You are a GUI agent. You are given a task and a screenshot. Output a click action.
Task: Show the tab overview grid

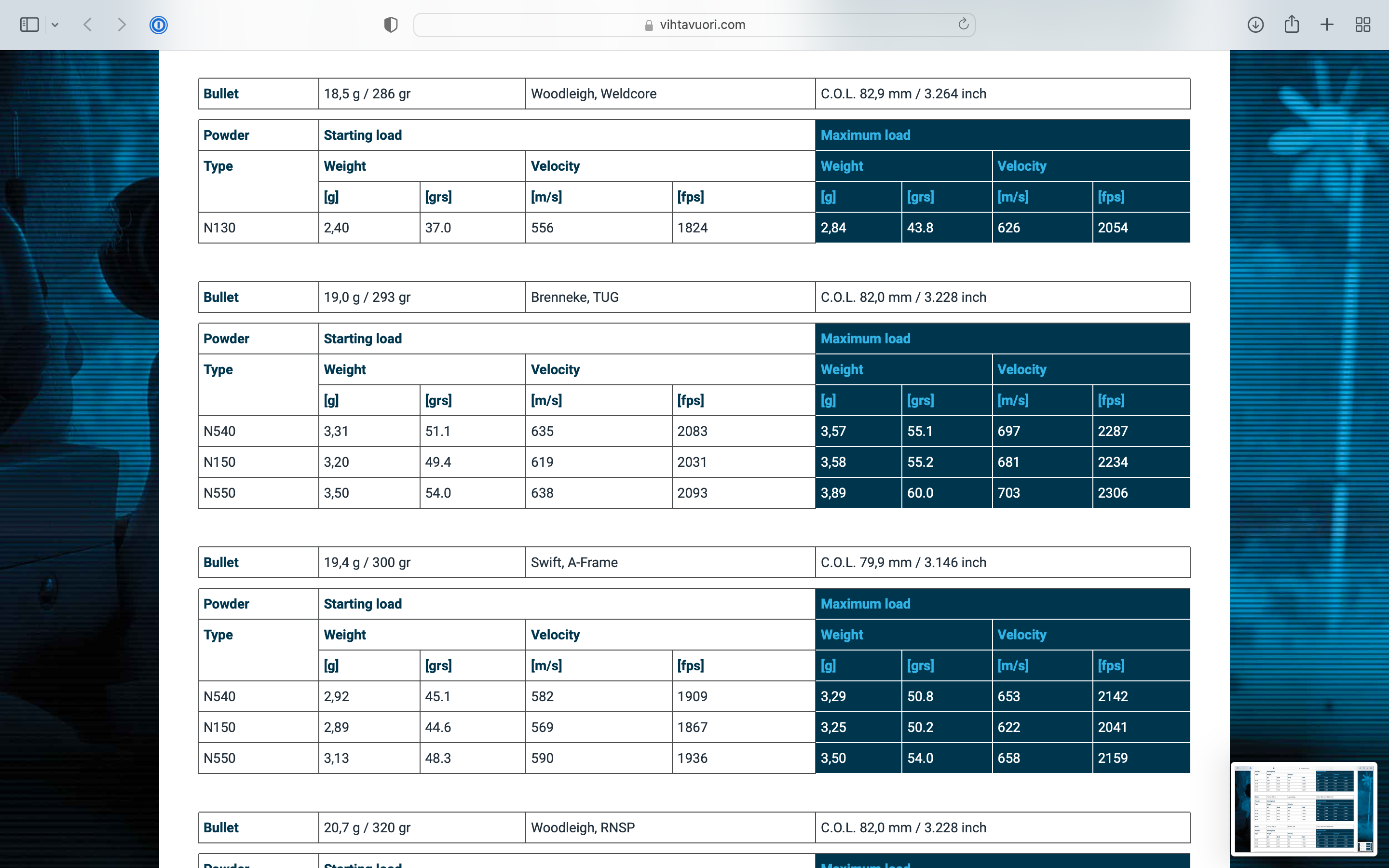(x=1362, y=25)
